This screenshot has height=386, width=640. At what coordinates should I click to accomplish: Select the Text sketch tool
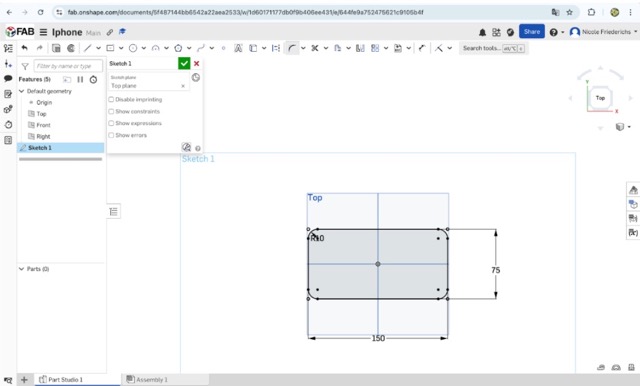pyautogui.click(x=238, y=48)
